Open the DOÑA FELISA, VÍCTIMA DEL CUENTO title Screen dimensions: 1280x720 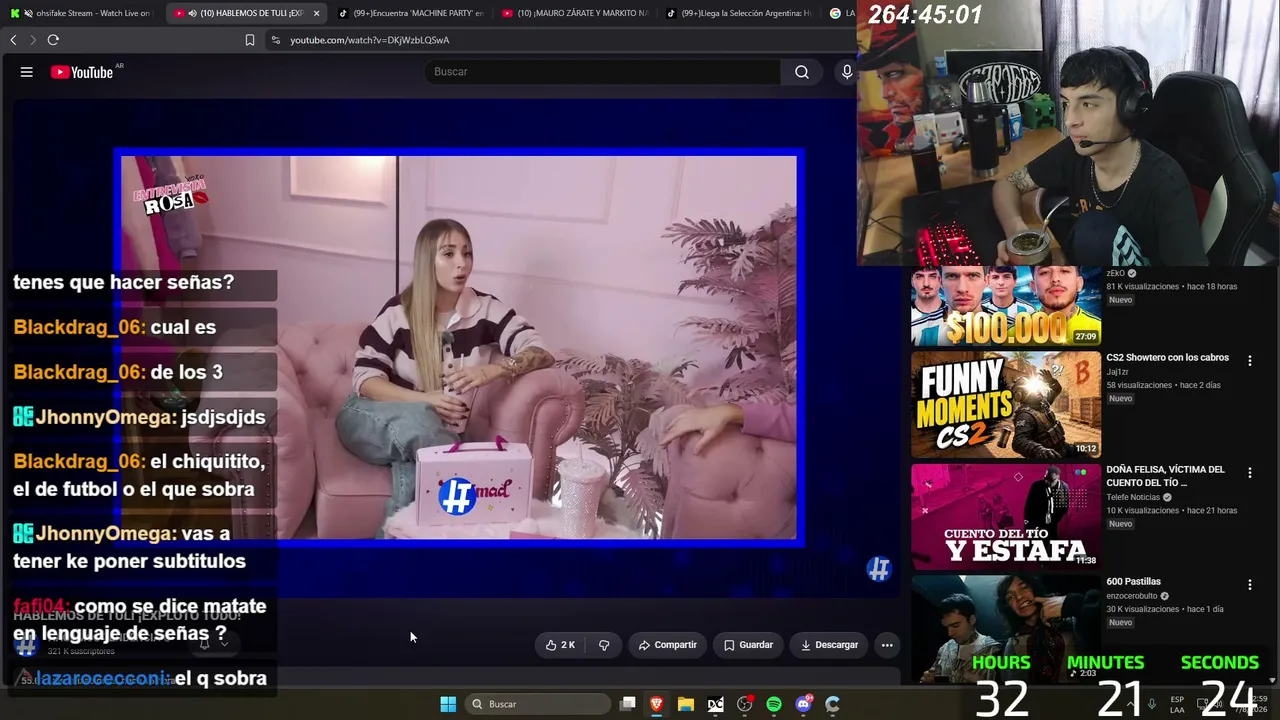pyautogui.click(x=1165, y=476)
